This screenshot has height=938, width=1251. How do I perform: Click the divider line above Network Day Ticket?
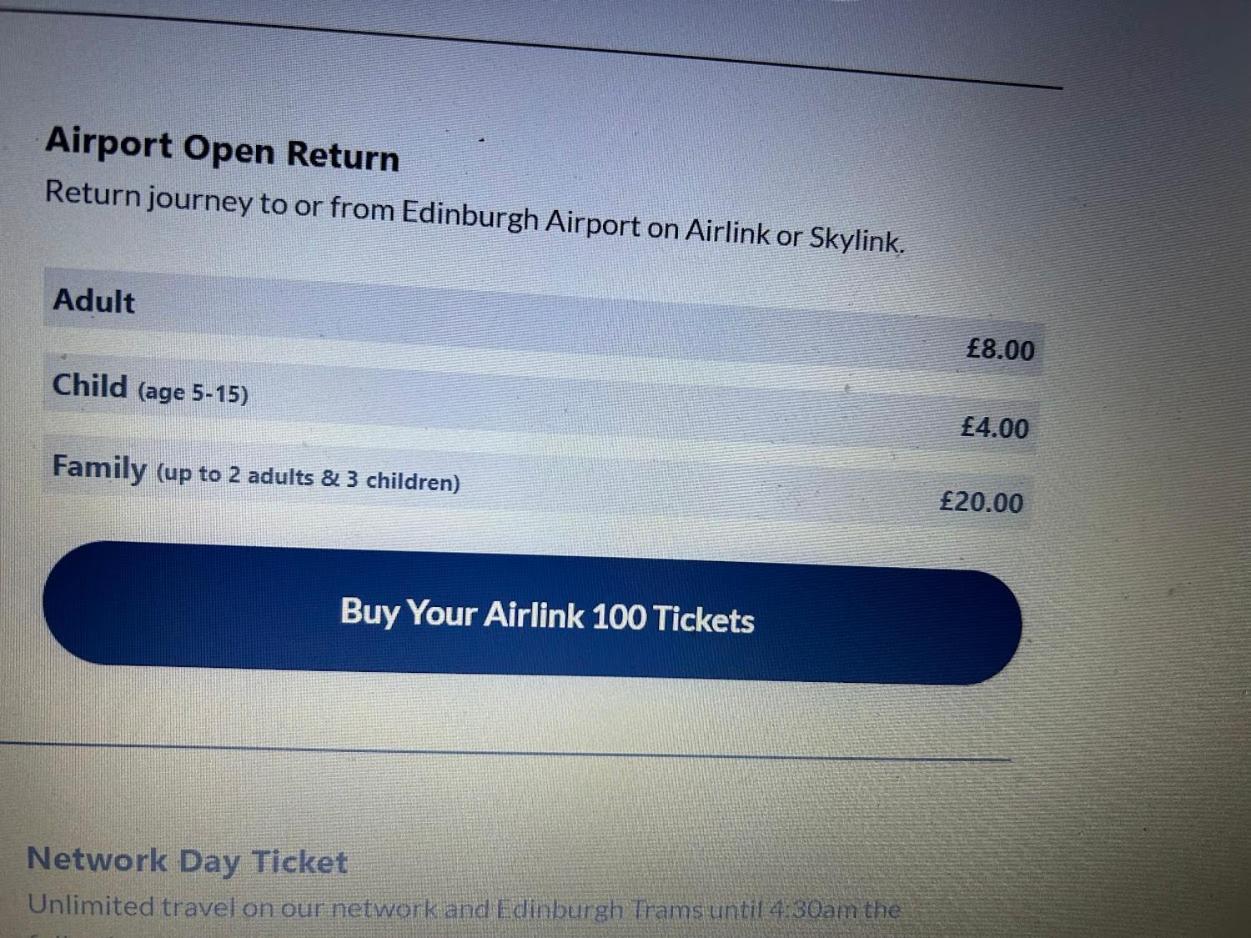click(500, 751)
